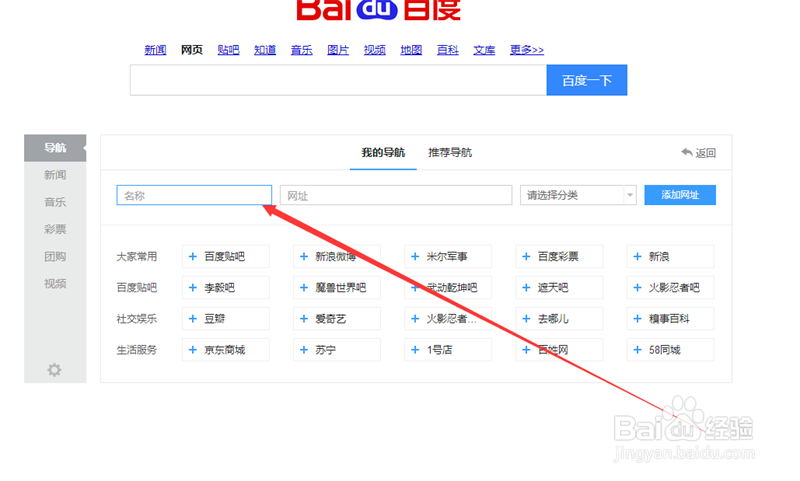Viewport: 800px width, 481px height.
Task: Click the plus icon next to 爱奇艺
Action: point(304,319)
